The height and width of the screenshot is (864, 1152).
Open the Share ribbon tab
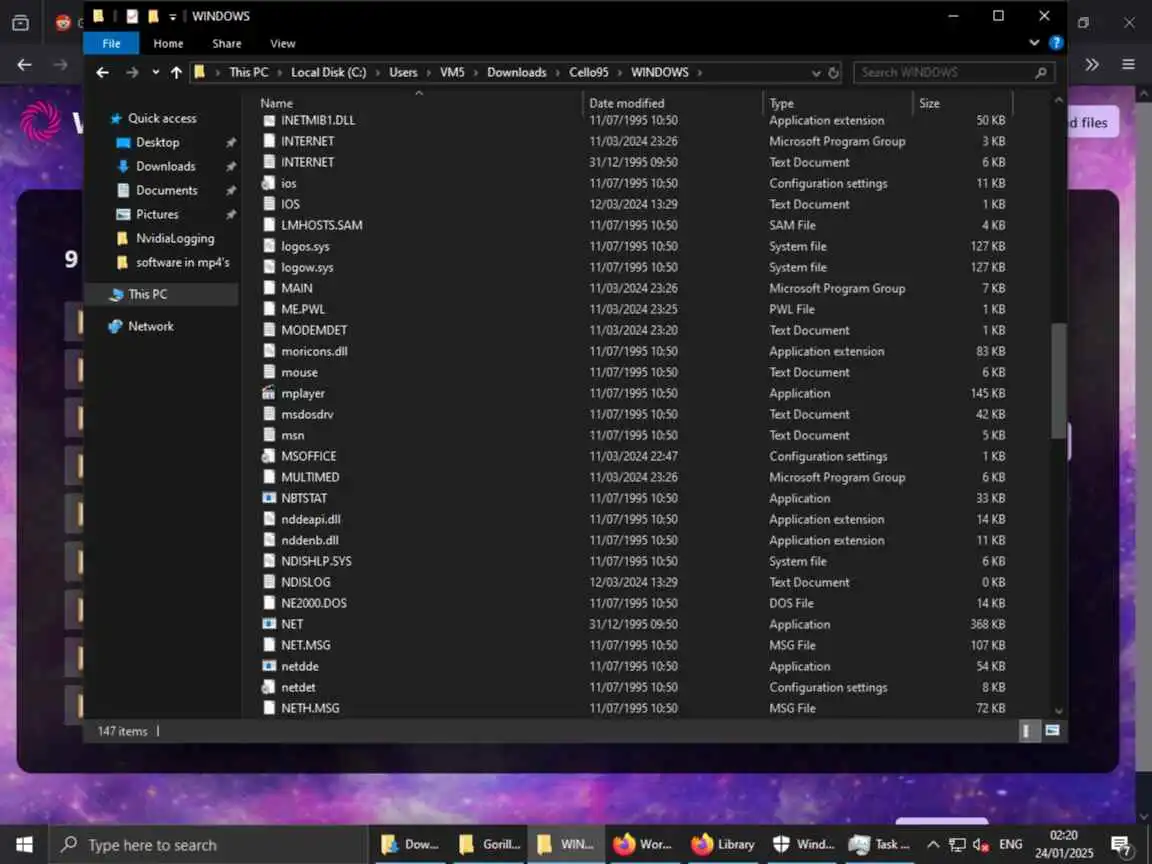coord(227,43)
